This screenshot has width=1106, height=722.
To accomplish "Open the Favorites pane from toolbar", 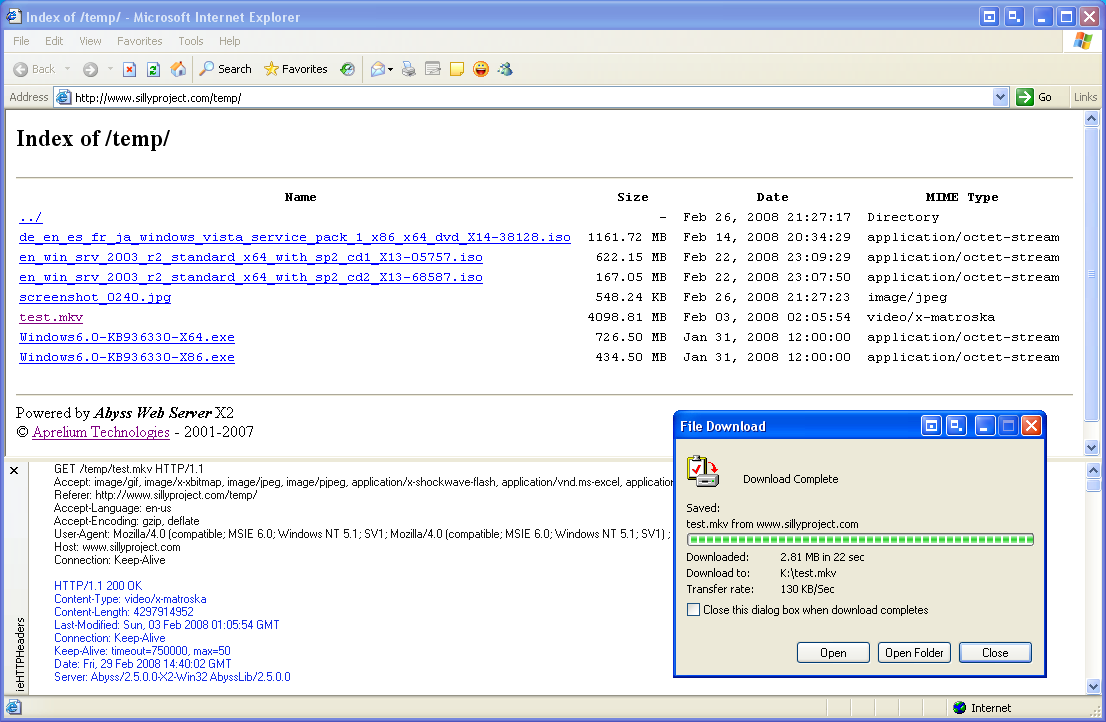I will [x=296, y=69].
